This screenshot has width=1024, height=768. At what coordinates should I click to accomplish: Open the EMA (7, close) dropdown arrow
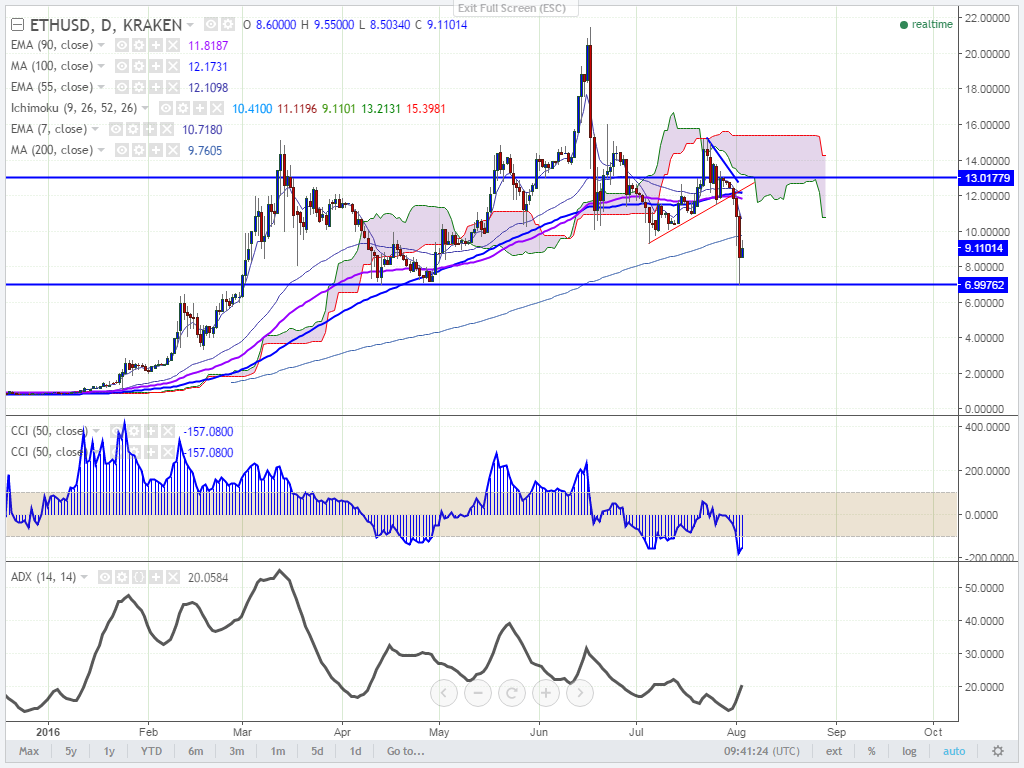[95, 129]
